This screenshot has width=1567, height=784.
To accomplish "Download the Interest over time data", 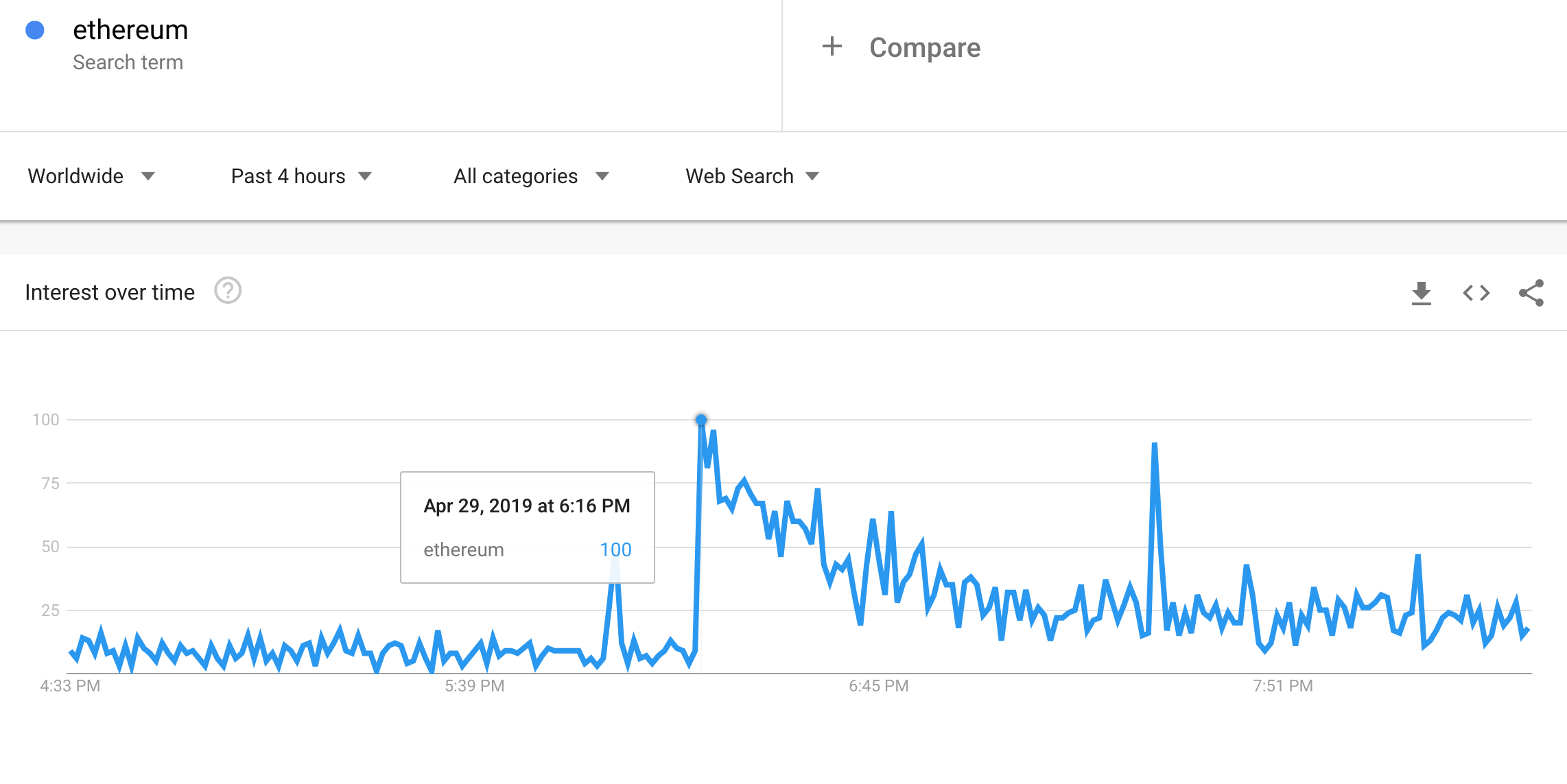I will (1421, 293).
